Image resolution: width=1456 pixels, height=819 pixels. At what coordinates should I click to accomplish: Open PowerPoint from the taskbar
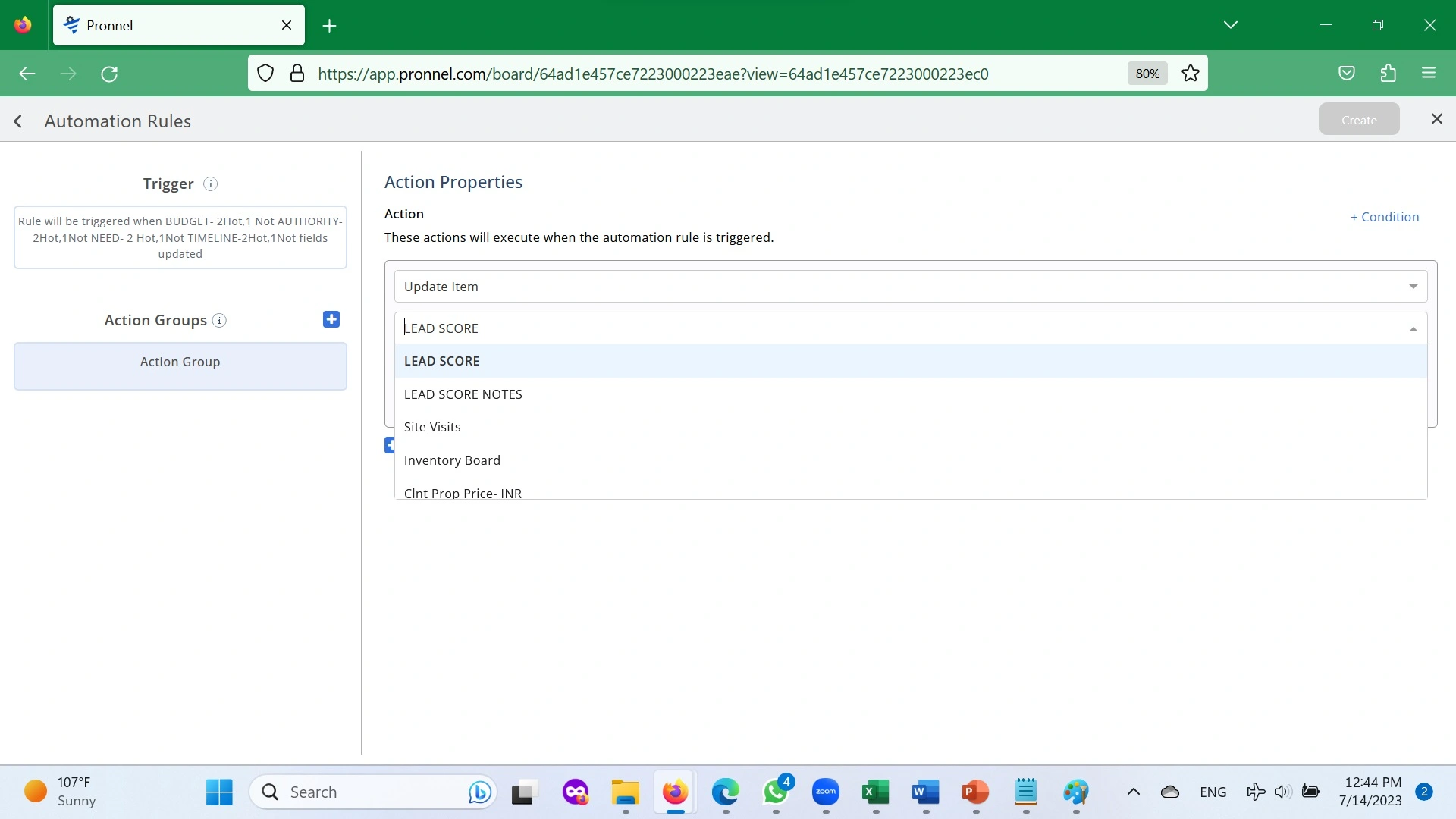(976, 792)
